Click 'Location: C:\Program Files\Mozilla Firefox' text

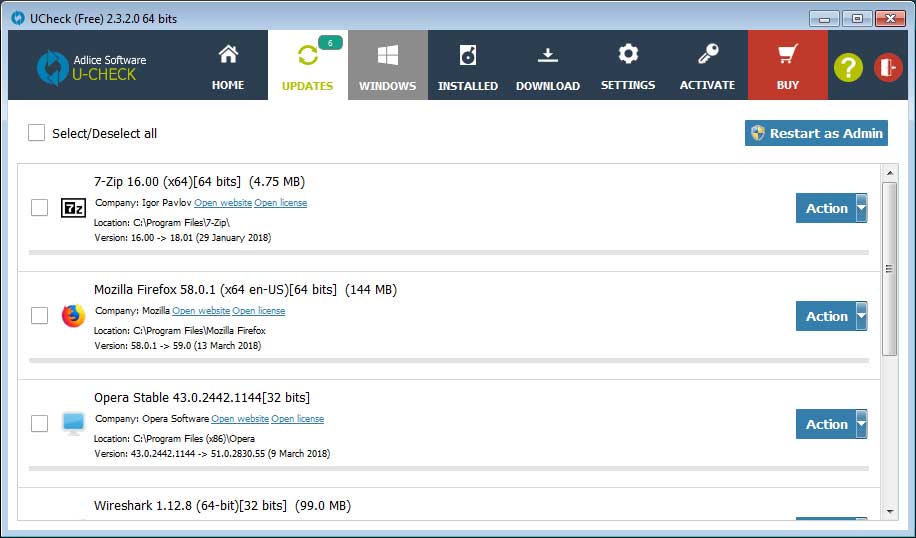[180, 330]
